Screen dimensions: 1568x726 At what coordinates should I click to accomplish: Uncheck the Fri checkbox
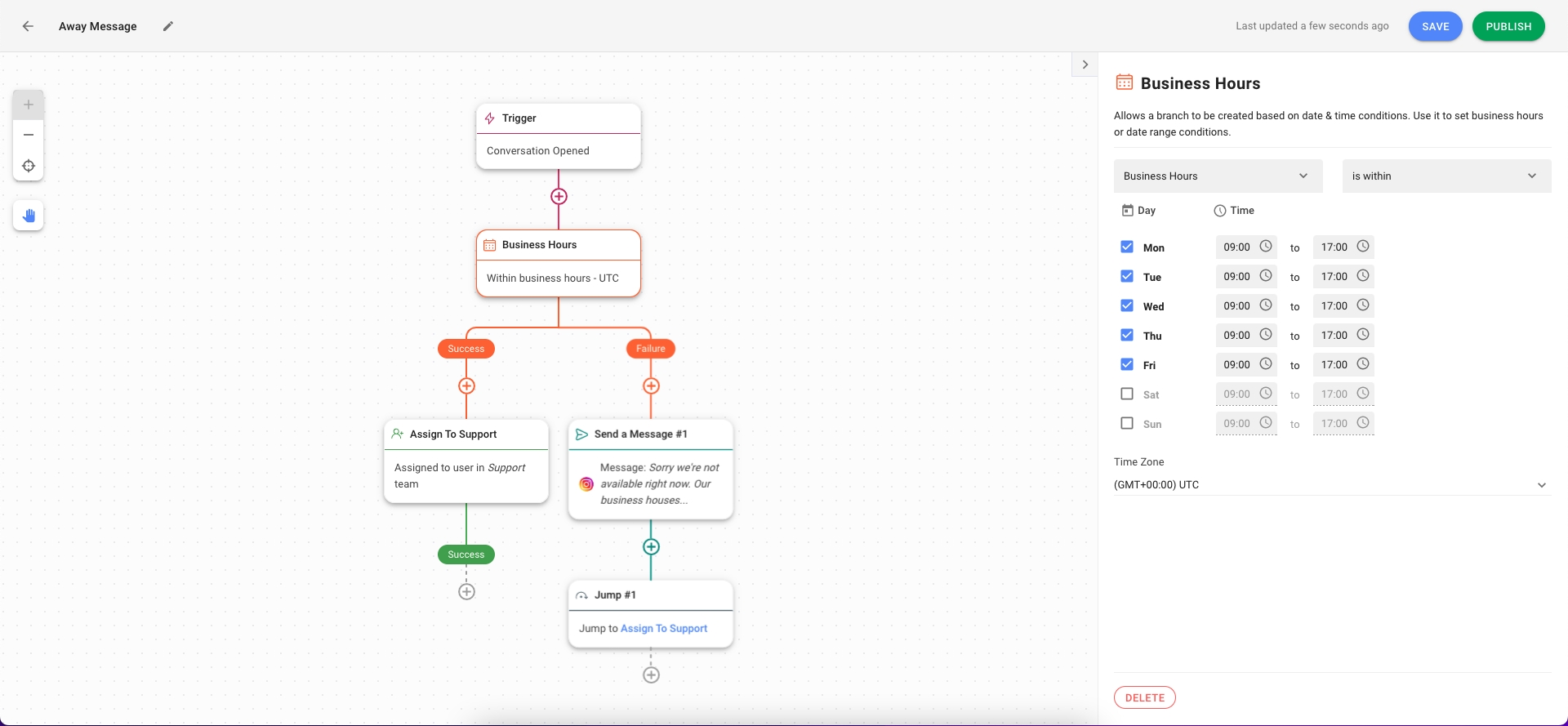1127,364
